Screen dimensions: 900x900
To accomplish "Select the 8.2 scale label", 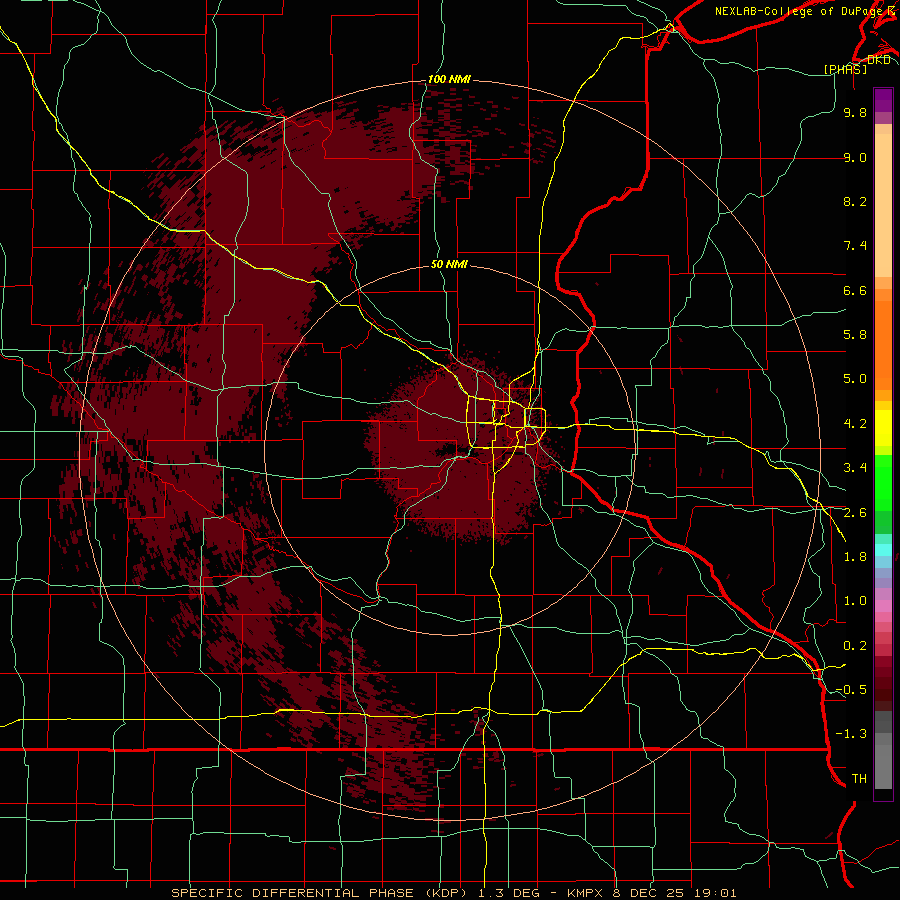I will (x=855, y=201).
